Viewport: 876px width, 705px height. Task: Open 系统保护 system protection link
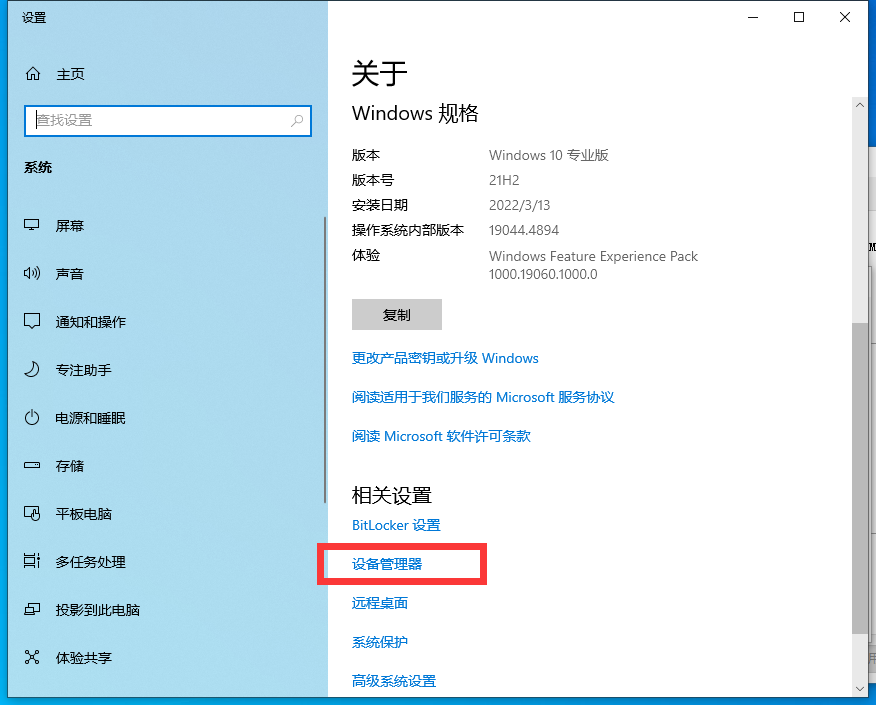point(380,642)
